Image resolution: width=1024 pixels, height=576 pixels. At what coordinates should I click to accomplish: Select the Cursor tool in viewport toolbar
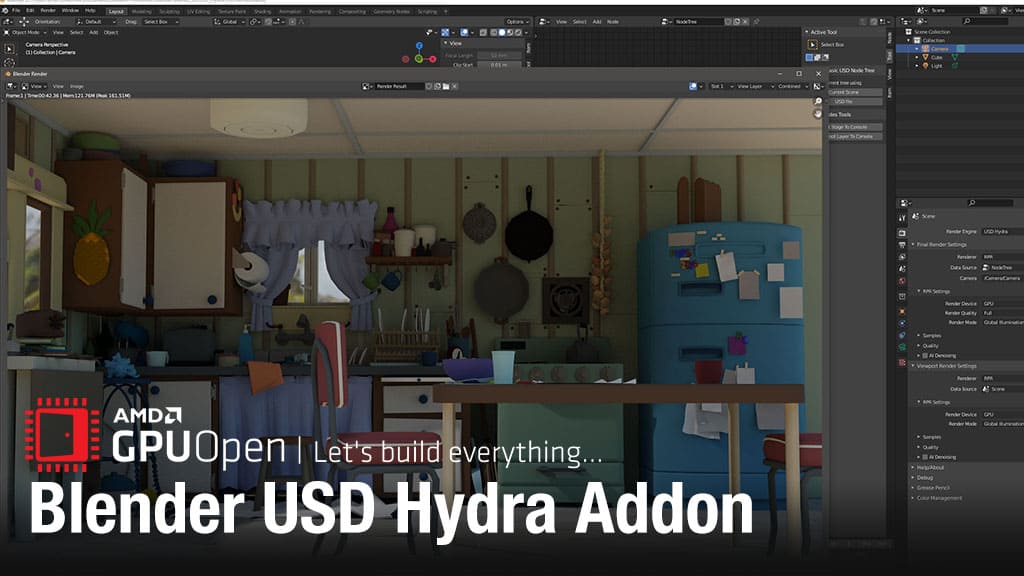9,63
